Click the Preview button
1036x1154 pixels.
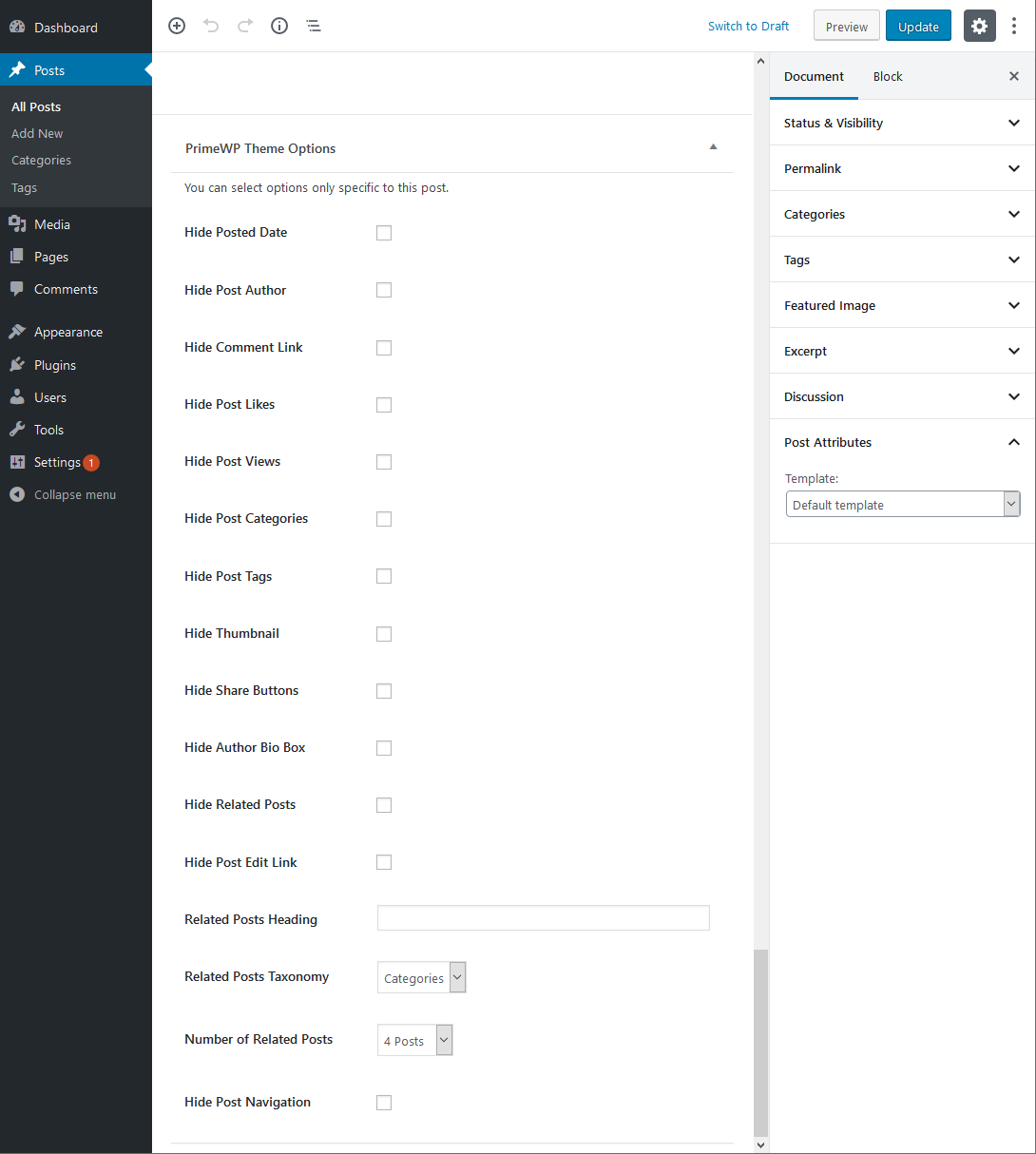click(x=847, y=26)
